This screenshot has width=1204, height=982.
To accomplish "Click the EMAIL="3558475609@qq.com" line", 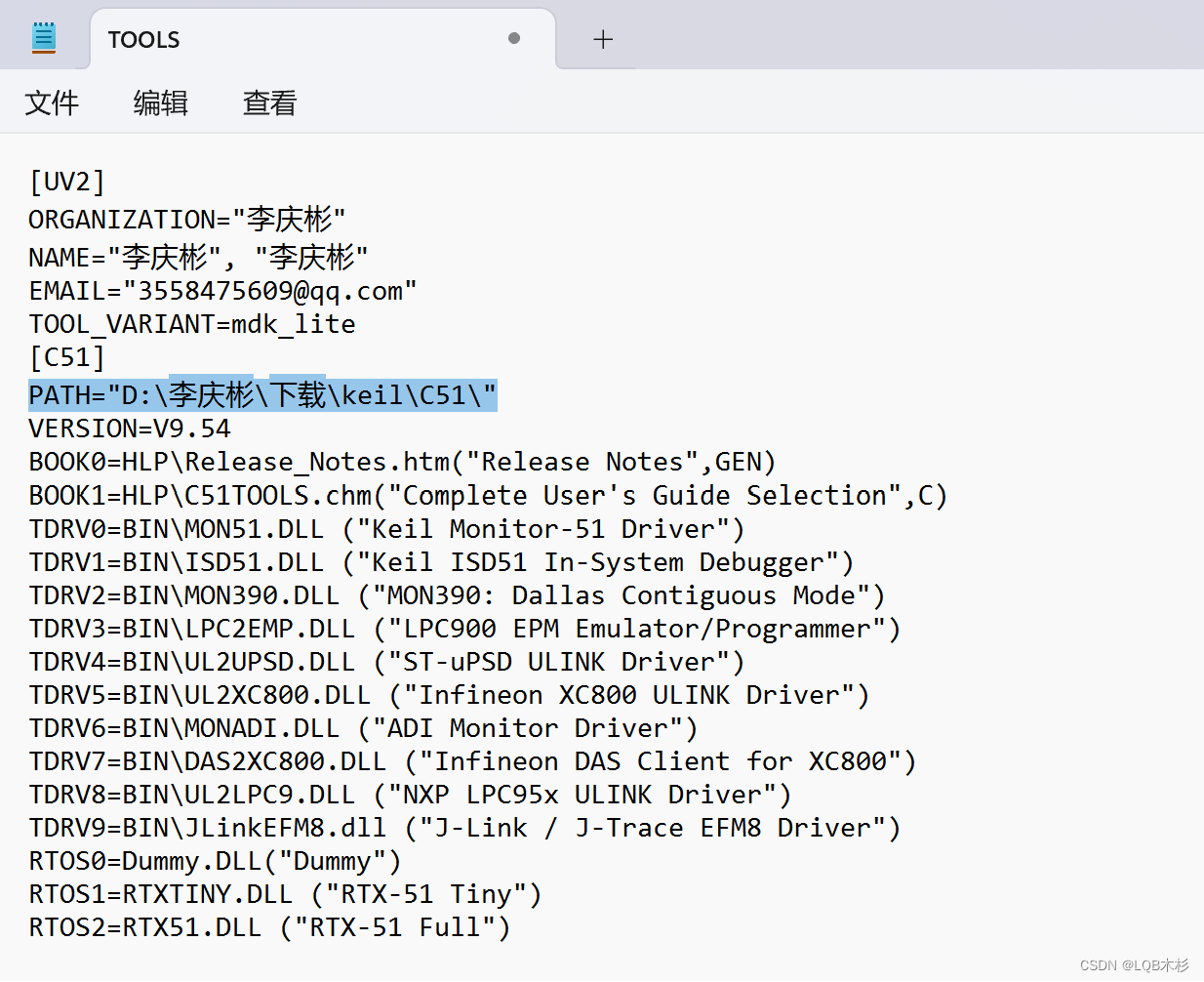I will click(x=223, y=291).
